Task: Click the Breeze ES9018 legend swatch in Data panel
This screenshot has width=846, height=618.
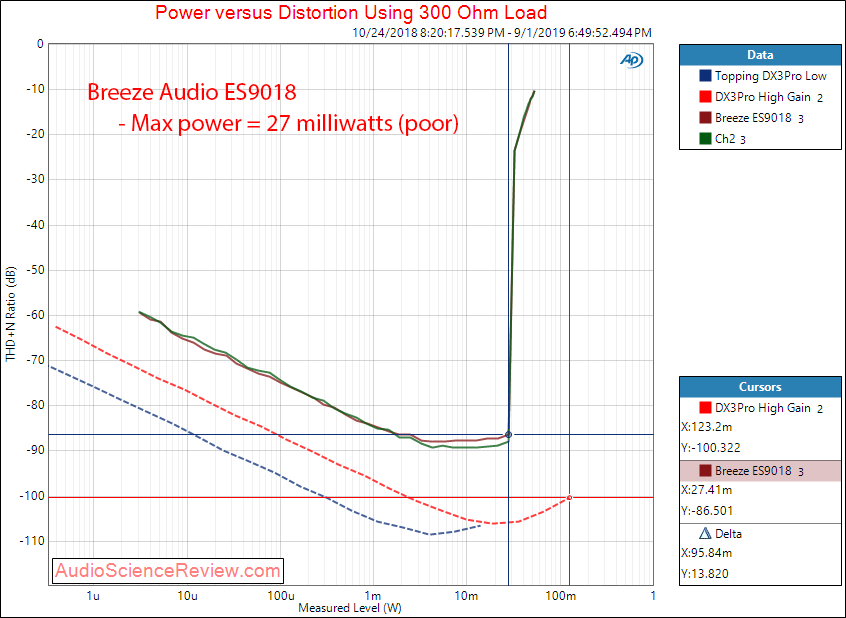Action: pos(705,118)
